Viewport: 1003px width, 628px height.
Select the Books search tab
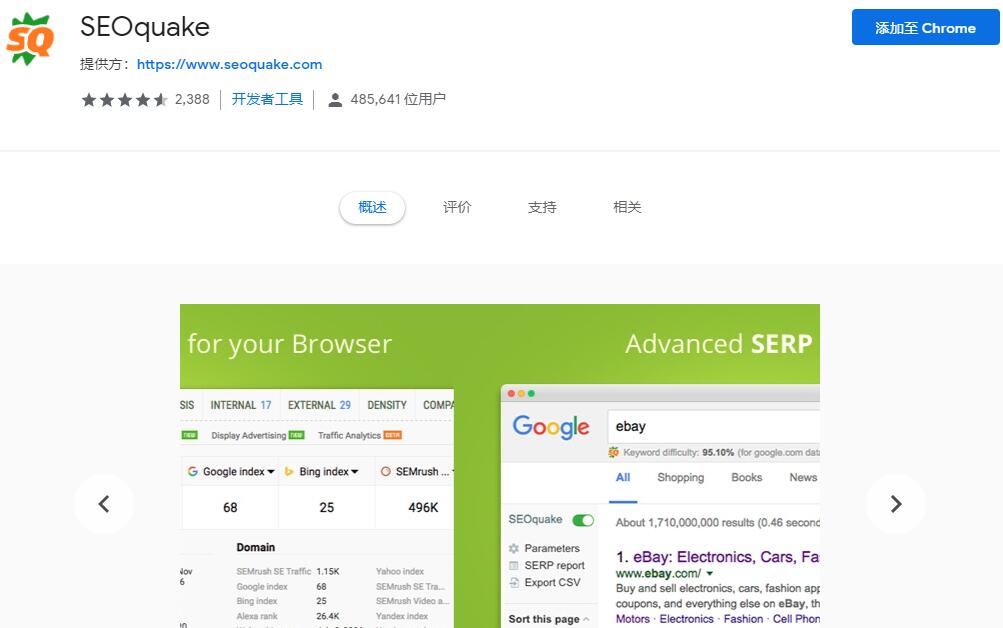(746, 477)
